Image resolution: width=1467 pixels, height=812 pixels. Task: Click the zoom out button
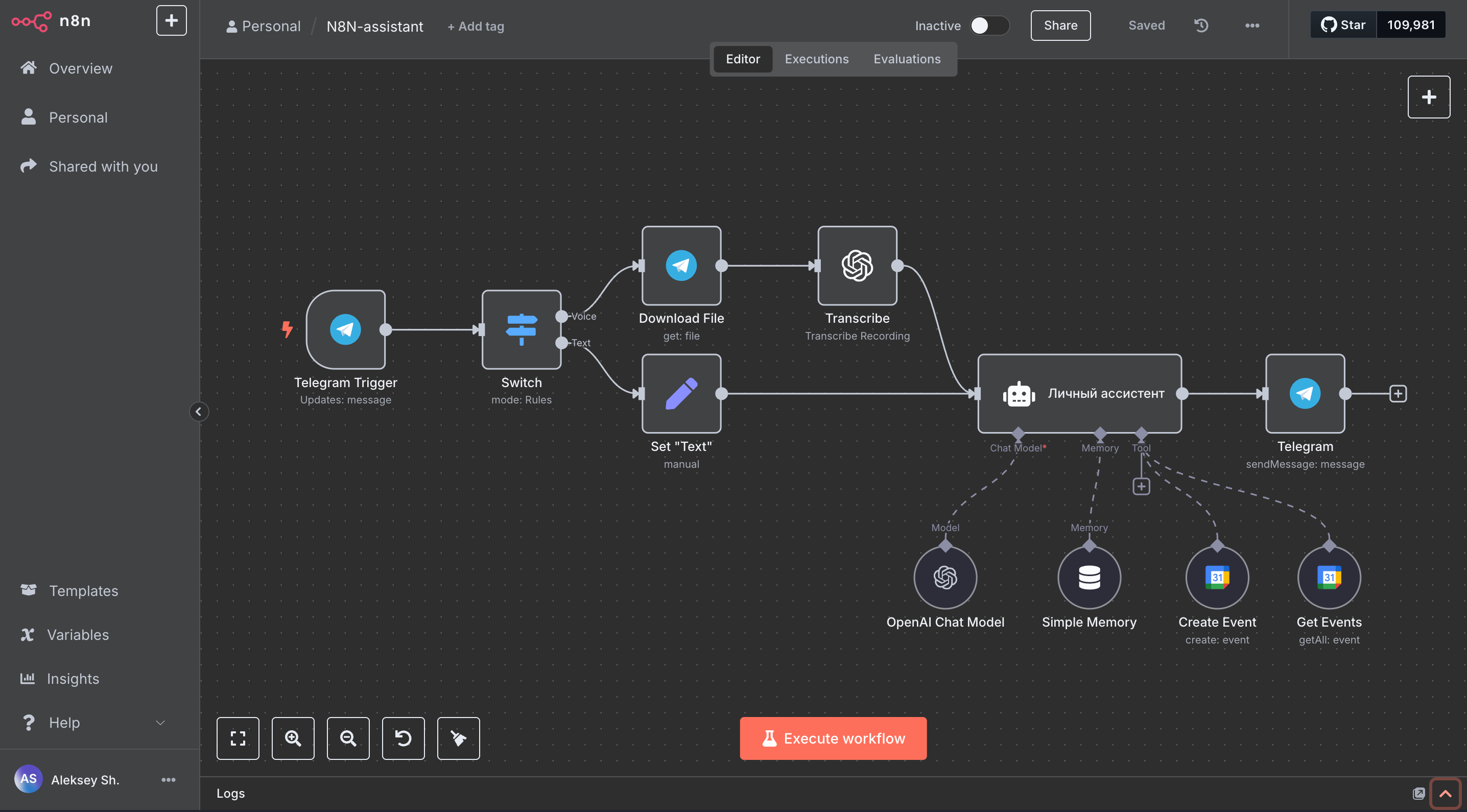coord(348,738)
